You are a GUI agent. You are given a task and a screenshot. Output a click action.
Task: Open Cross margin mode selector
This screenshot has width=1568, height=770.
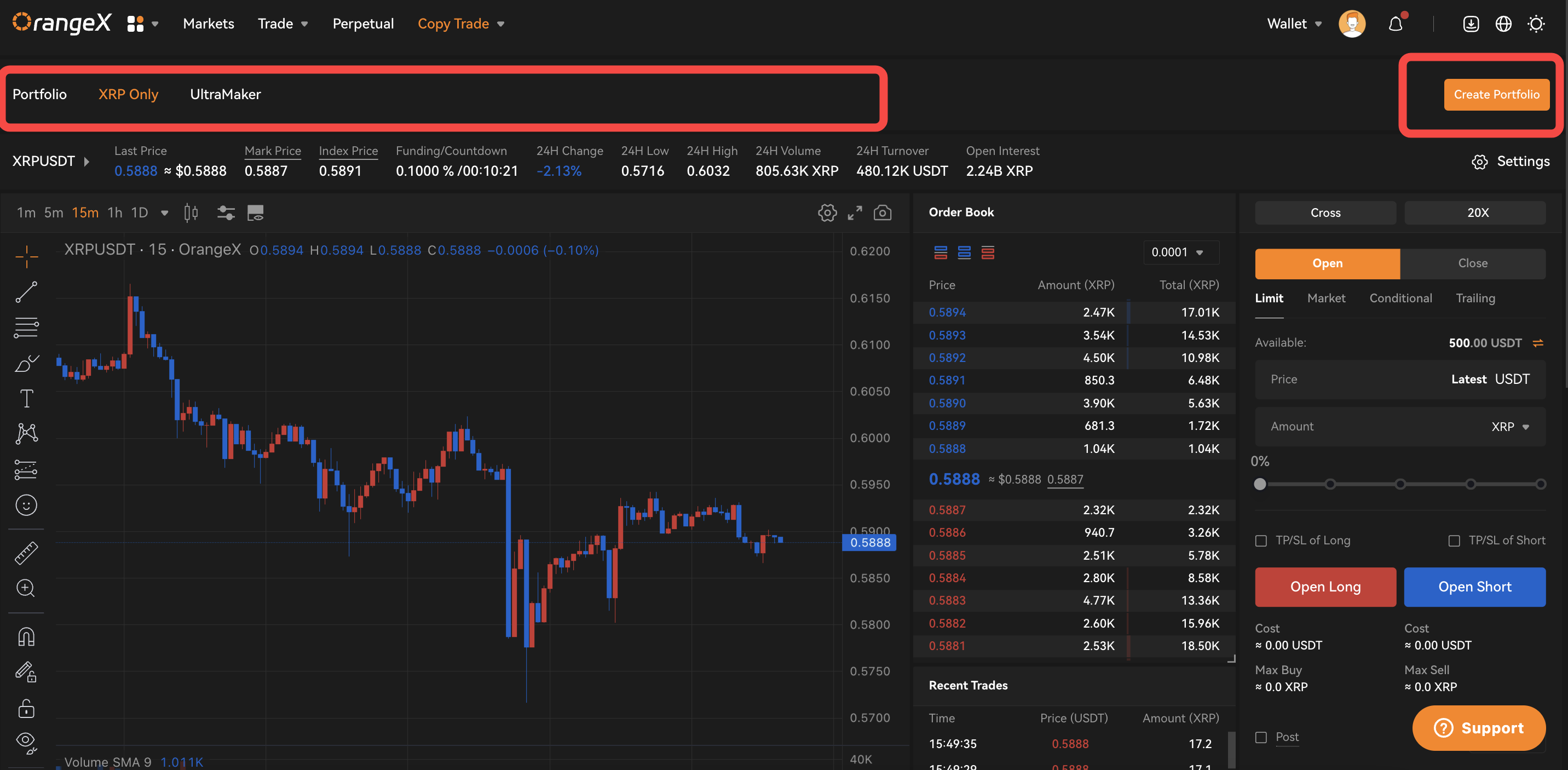pyautogui.click(x=1325, y=212)
